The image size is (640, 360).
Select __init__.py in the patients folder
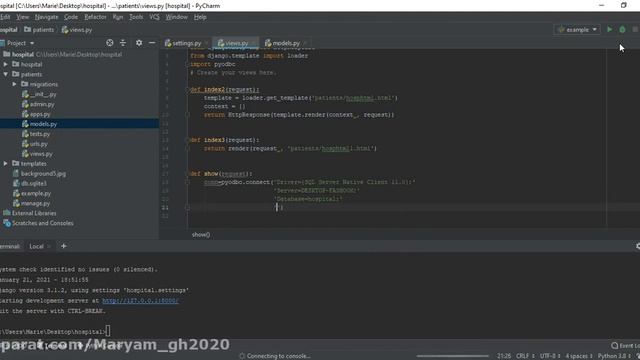(39, 94)
